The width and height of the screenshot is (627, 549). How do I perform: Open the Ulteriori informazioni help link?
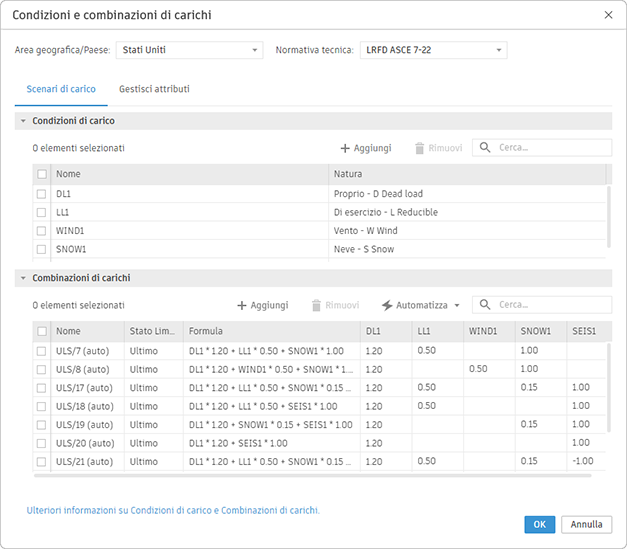pos(173,510)
